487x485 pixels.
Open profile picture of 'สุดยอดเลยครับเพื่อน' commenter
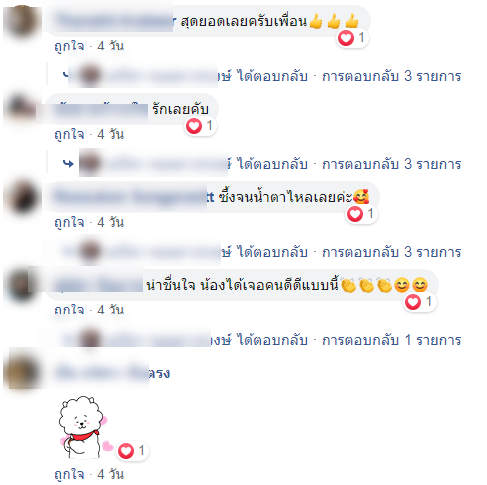pos(22,21)
